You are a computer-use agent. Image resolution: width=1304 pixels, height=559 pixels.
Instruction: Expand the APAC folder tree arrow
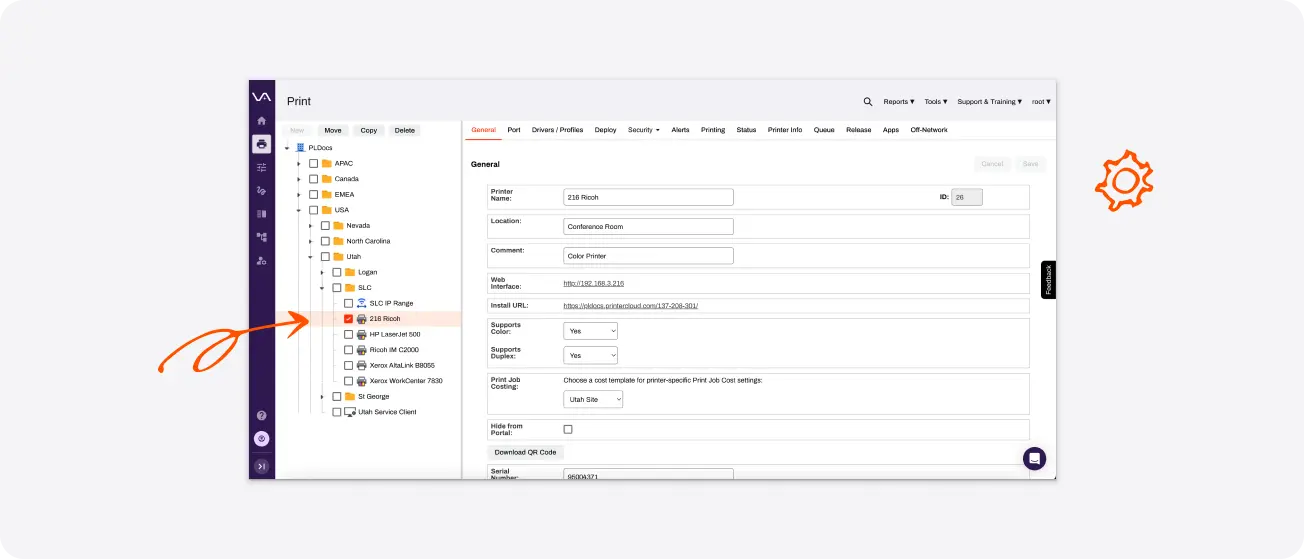point(298,163)
